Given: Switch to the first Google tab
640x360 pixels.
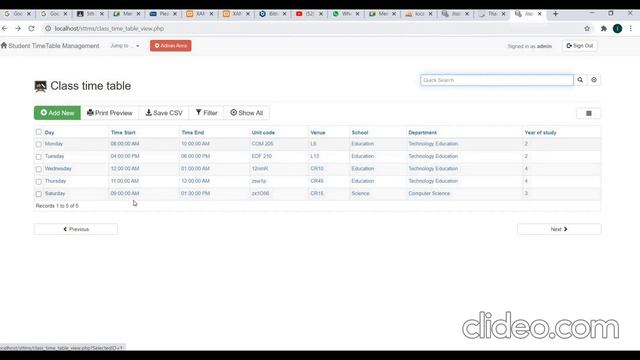Looking at the screenshot, I should tap(16, 14).
